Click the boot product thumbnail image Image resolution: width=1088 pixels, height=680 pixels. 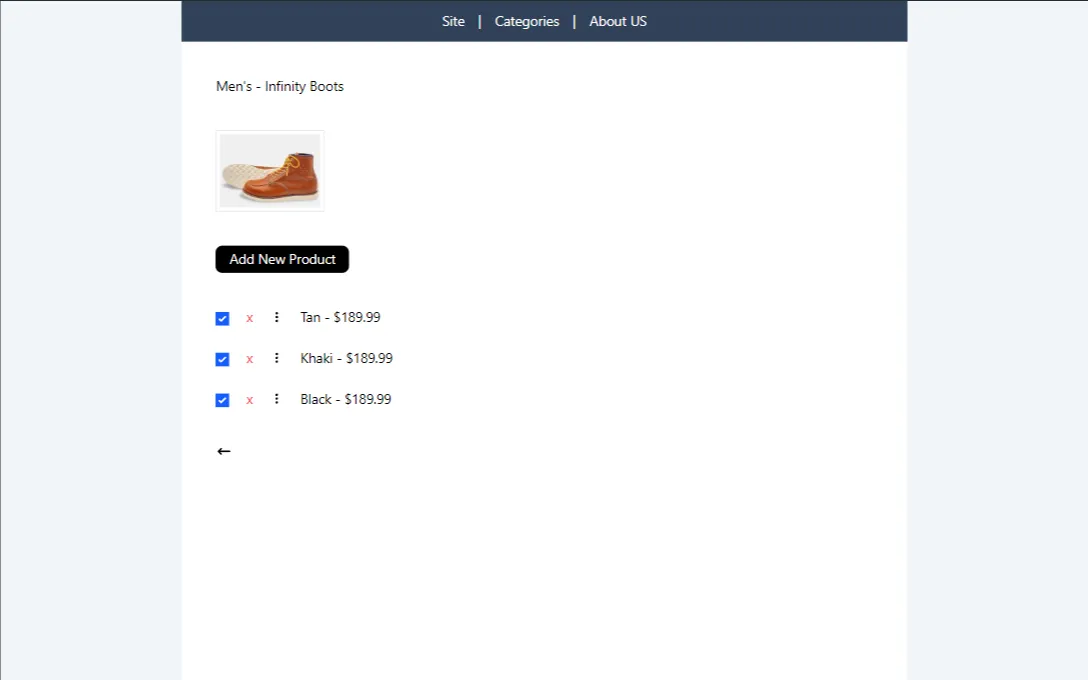[270, 171]
